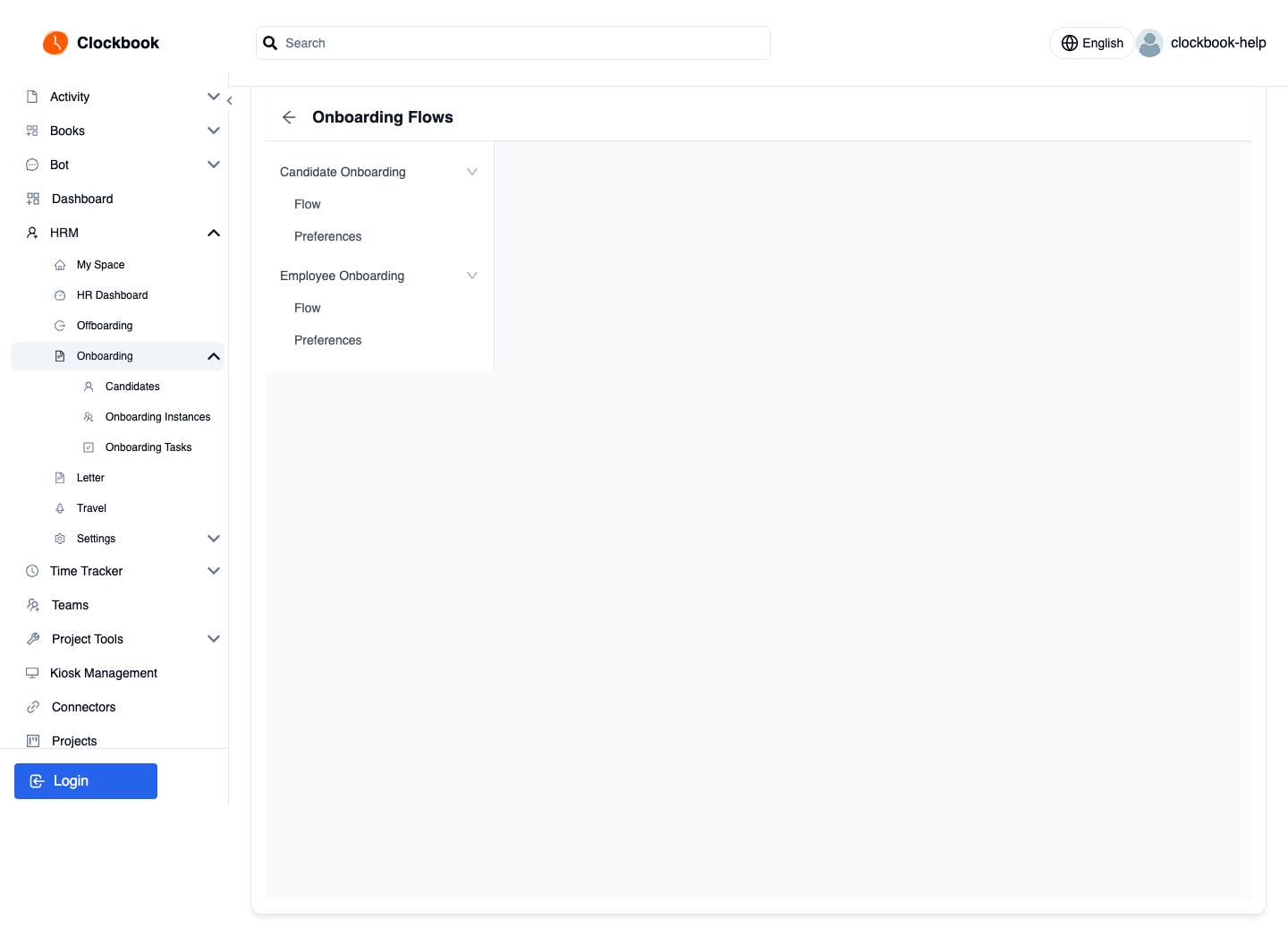This screenshot has width=1288, height=936.
Task: Select Onboarding Tasks in sidebar
Action: click(148, 447)
